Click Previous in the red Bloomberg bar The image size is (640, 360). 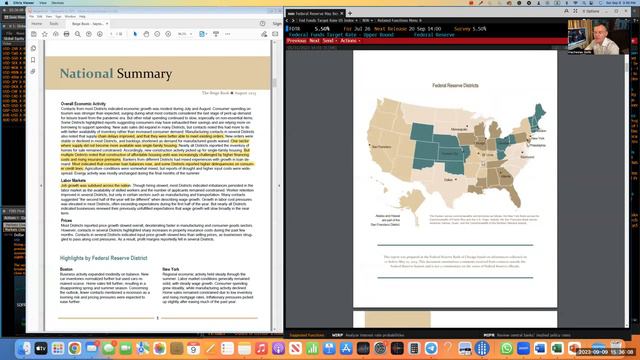(x=296, y=41)
